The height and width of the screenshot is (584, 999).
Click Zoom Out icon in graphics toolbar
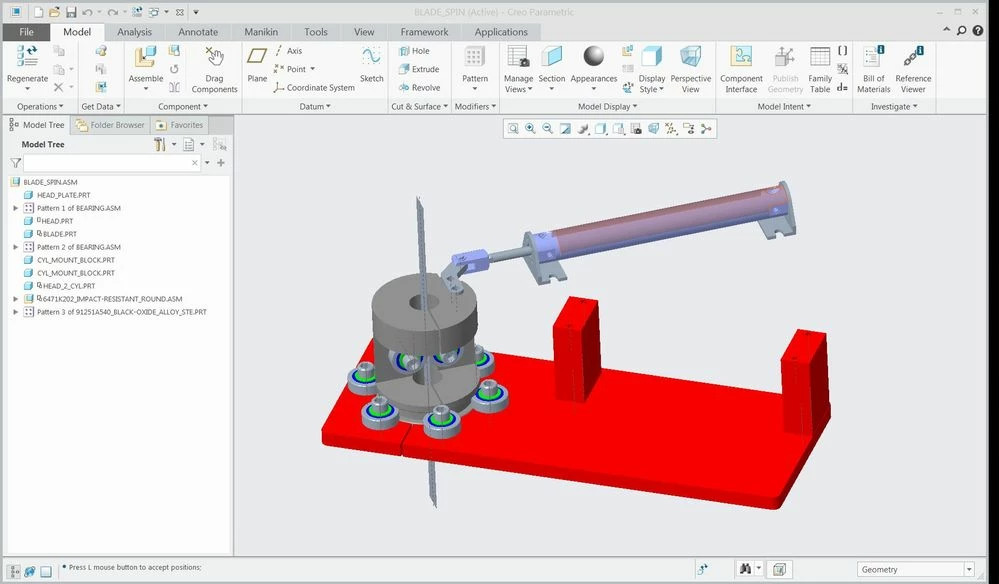[547, 129]
